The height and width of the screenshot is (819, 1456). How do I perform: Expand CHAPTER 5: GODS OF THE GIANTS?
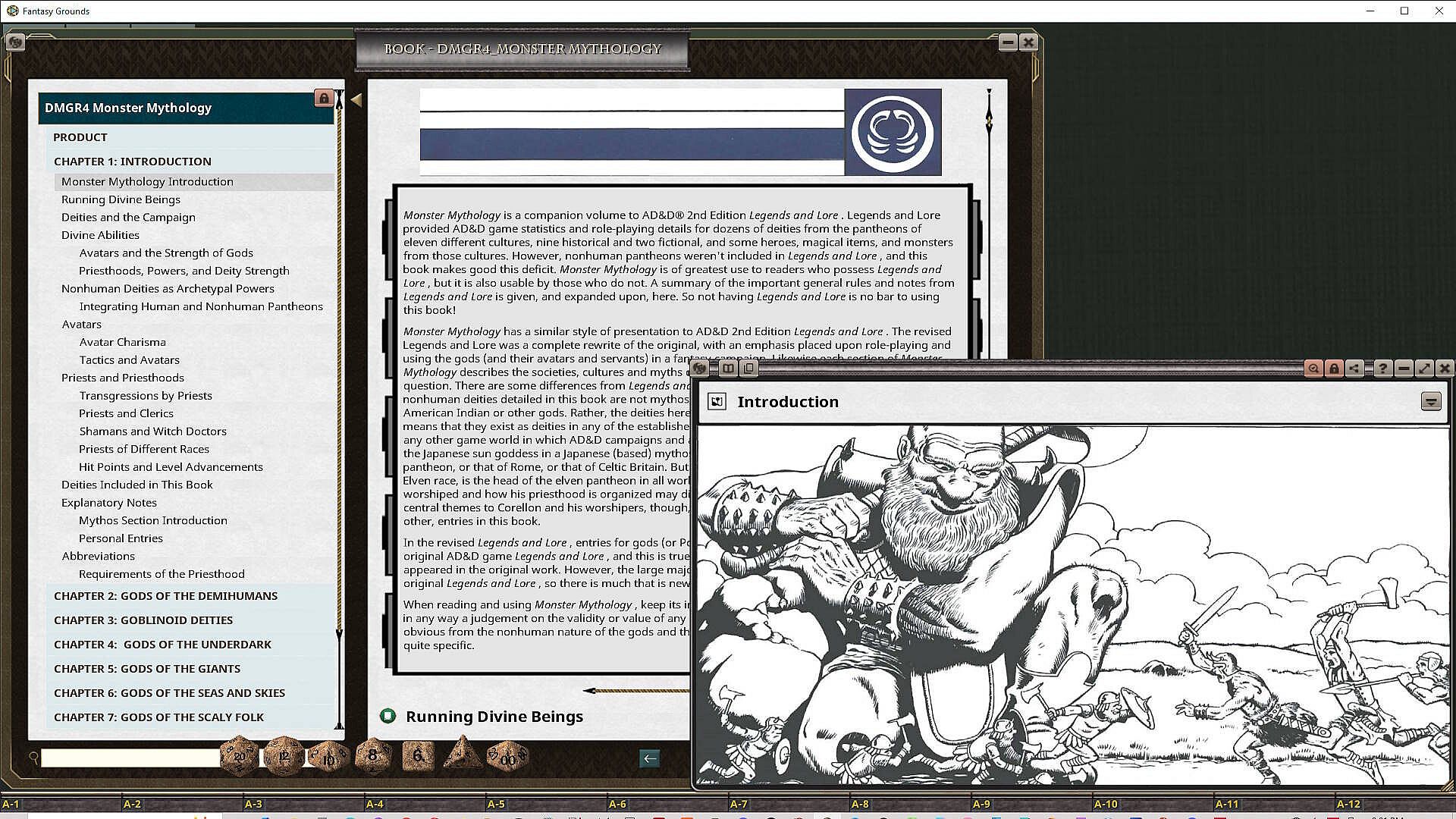tap(190, 669)
